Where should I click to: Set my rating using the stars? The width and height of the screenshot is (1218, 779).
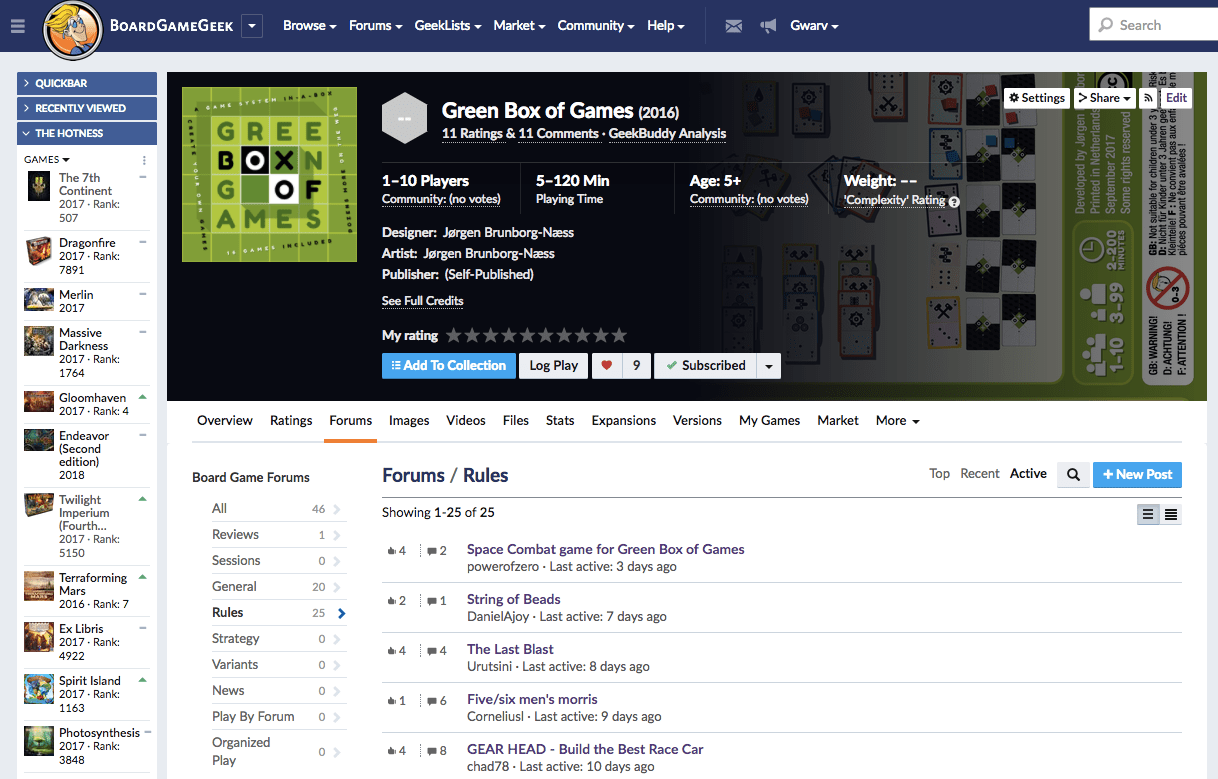536,336
